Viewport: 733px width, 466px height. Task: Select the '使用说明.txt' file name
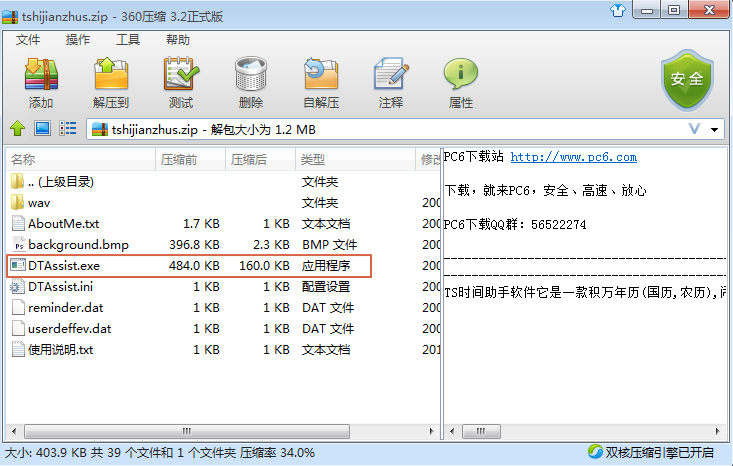(x=61, y=350)
